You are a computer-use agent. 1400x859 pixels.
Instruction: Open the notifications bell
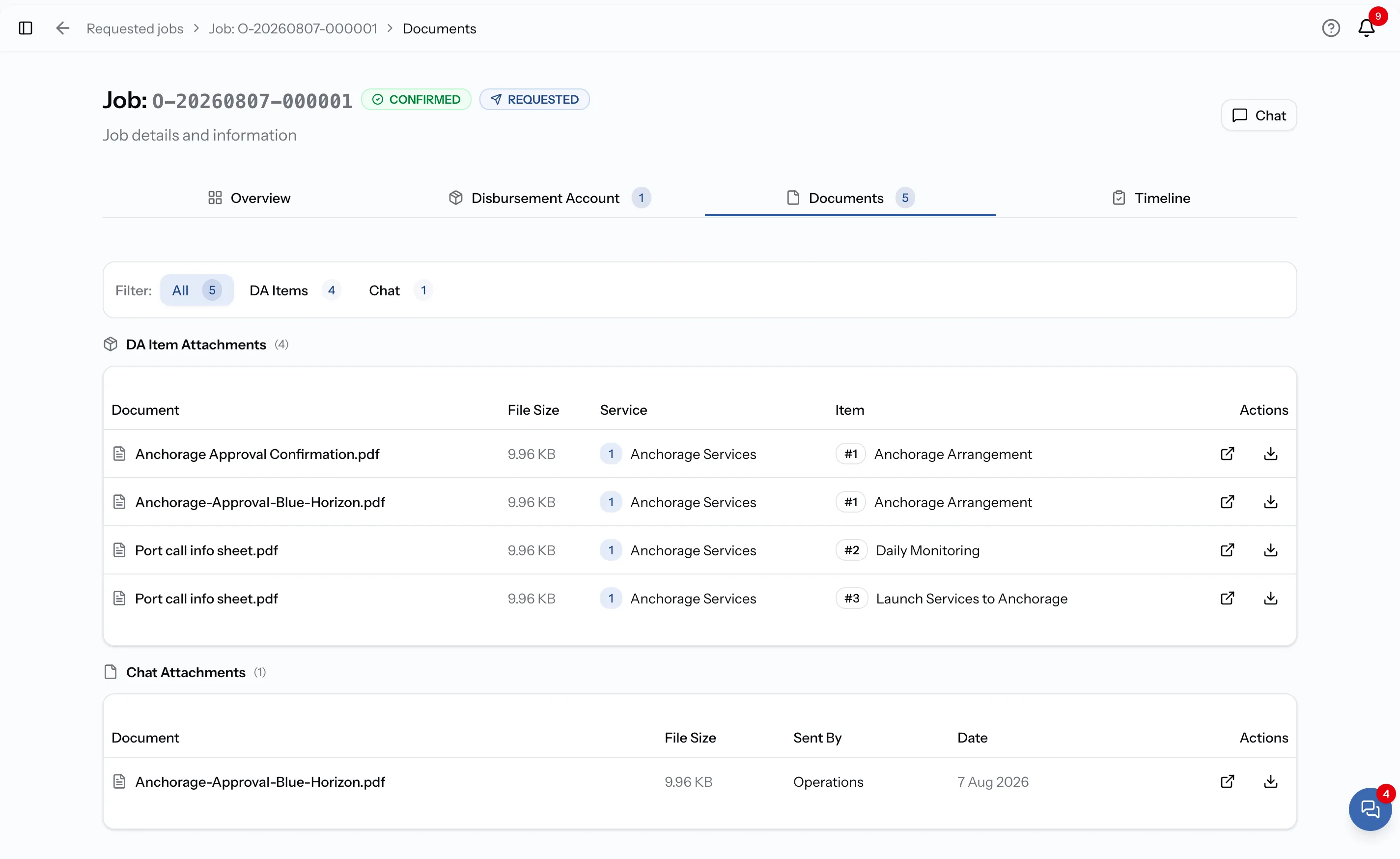tap(1367, 28)
